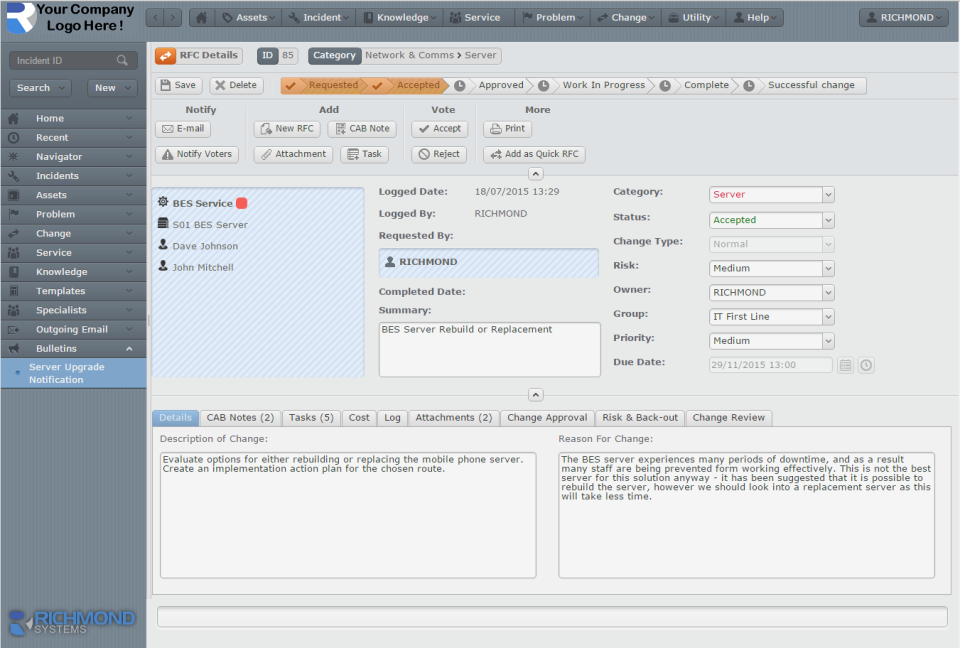Click Add as Quick RFC
The image size is (960, 648).
[x=533, y=153]
